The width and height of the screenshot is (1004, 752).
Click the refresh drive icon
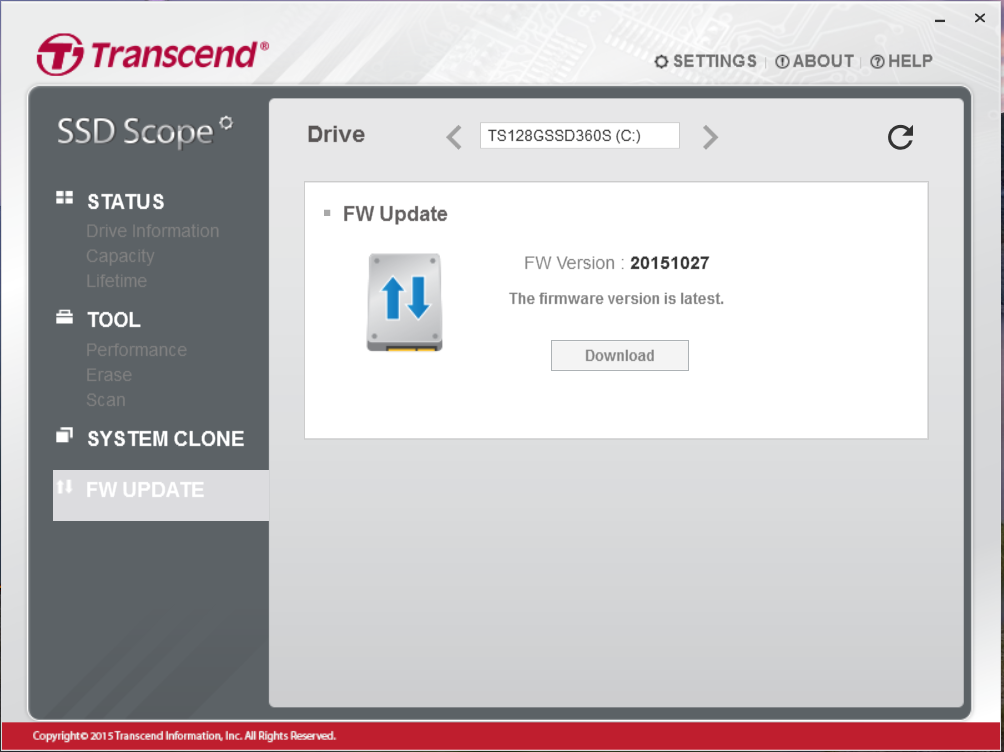coord(900,137)
